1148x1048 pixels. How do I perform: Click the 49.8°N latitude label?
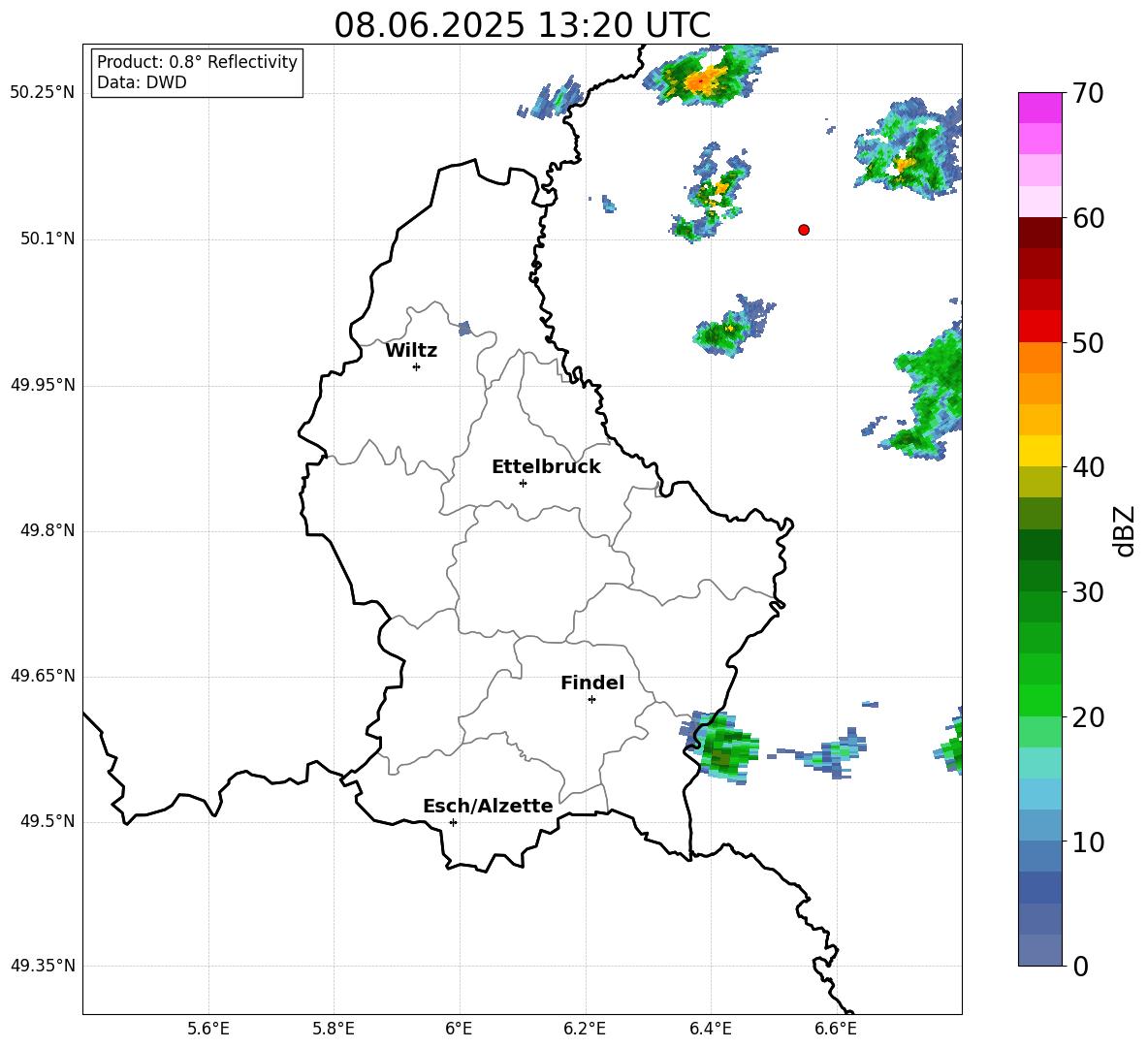click(x=48, y=530)
